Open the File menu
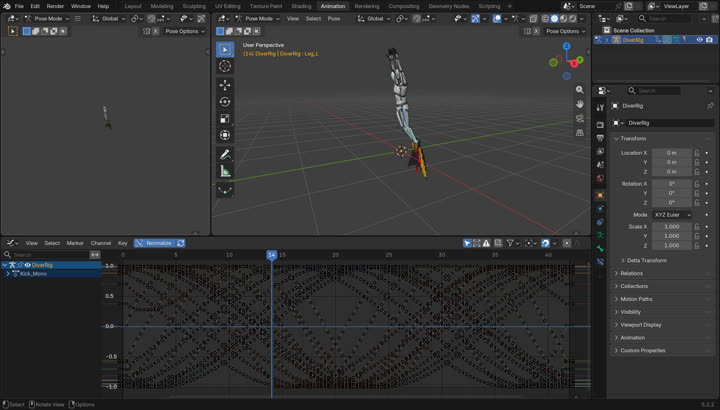Viewport: 720px width, 410px height. coord(19,6)
